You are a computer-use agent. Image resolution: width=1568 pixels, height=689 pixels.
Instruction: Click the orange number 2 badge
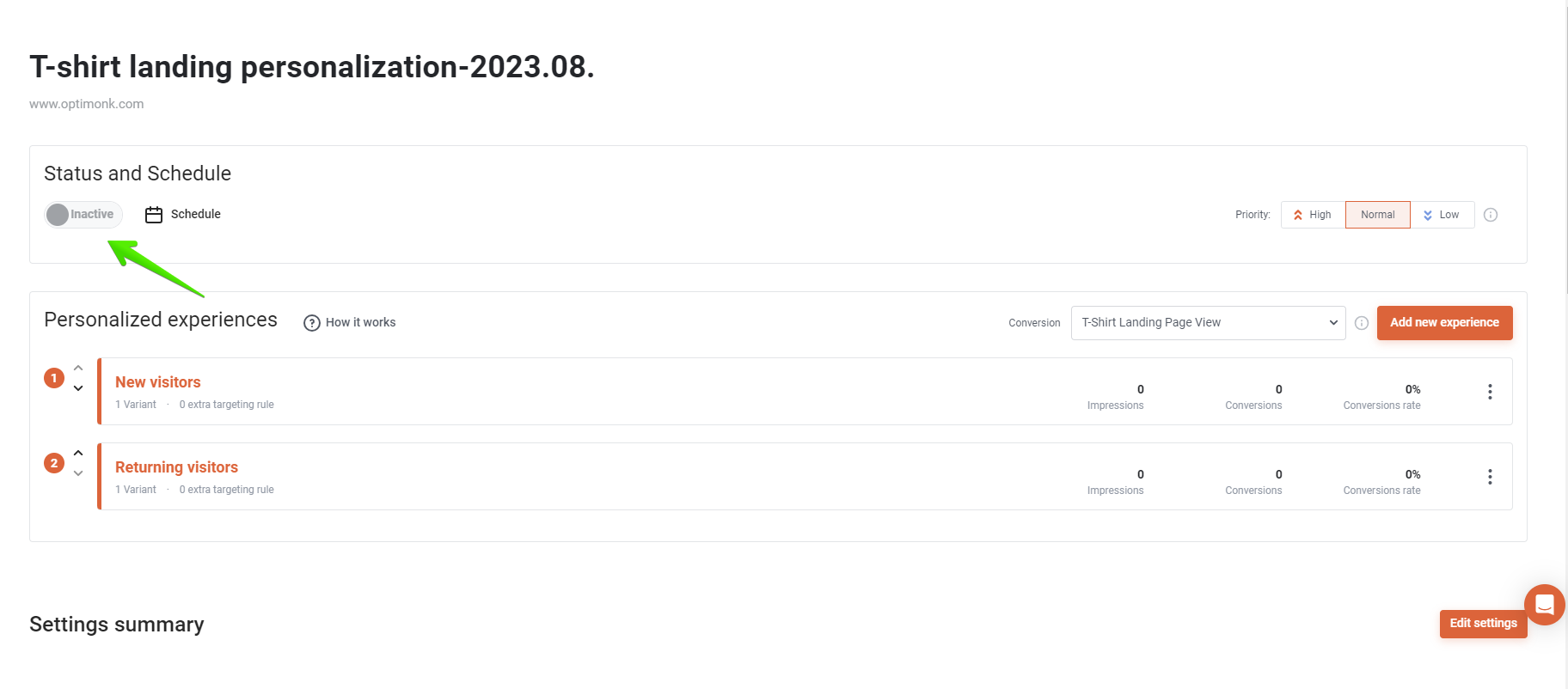point(54,463)
